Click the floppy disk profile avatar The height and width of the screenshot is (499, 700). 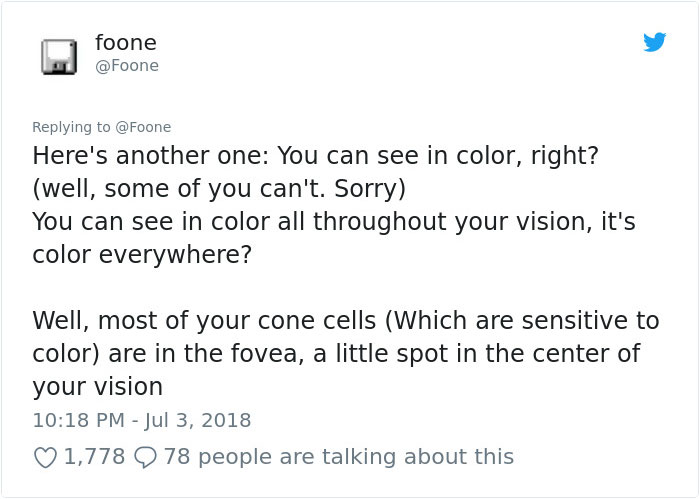[60, 56]
